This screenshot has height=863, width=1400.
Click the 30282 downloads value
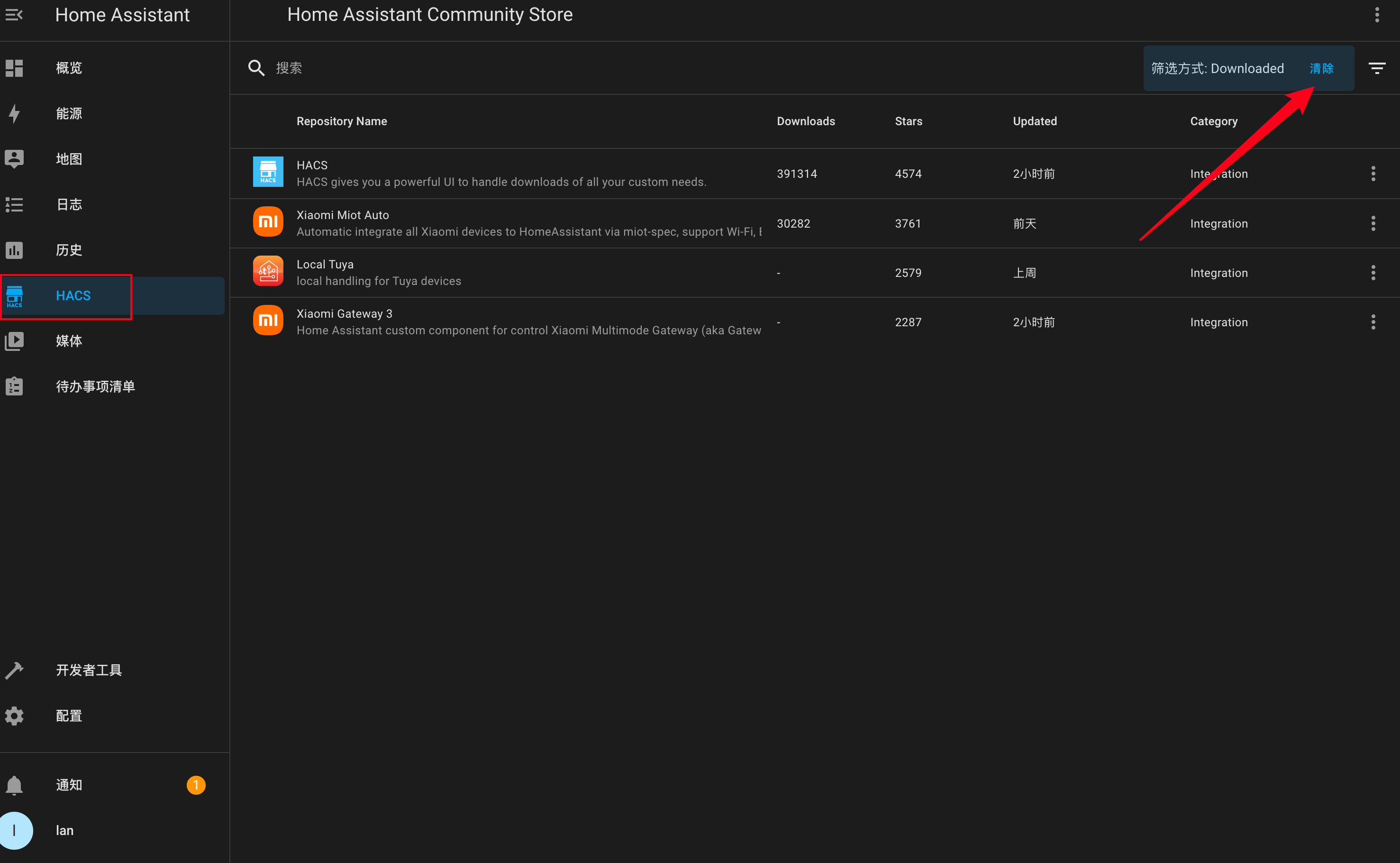pos(793,223)
